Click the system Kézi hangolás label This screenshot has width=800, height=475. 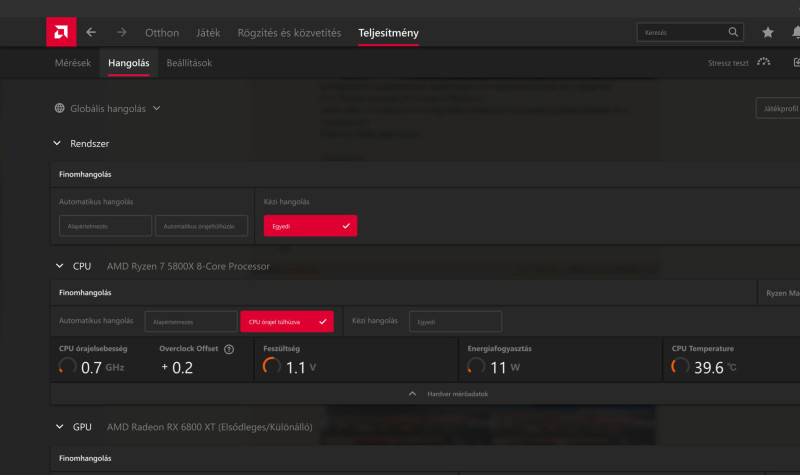click(x=287, y=202)
